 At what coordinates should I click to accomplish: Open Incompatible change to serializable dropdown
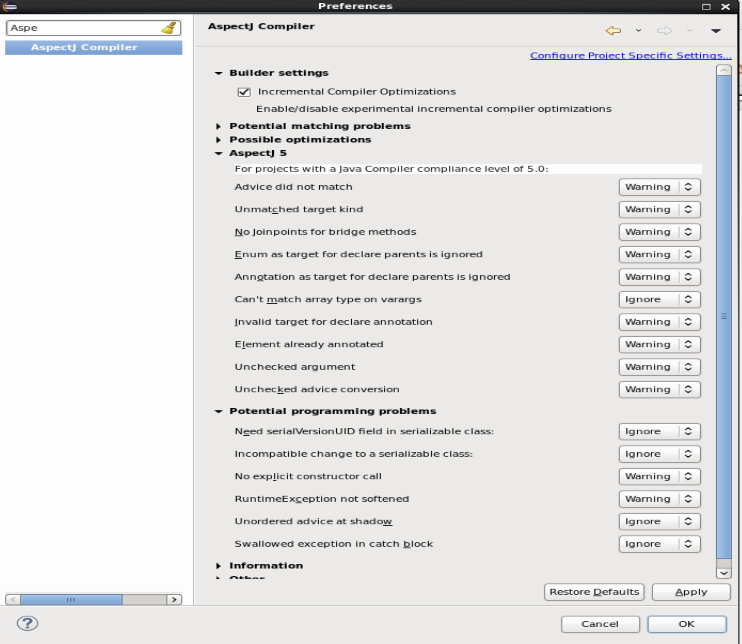659,454
